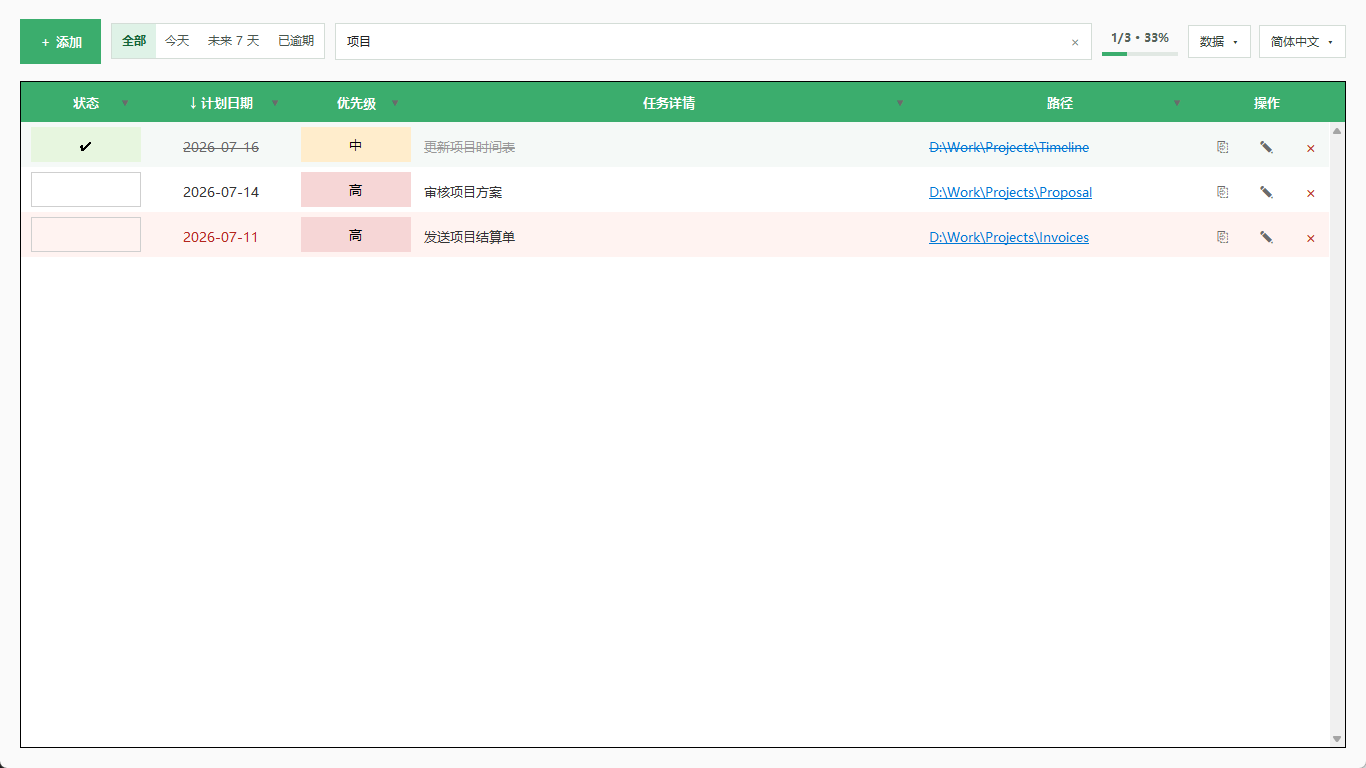Edit the 发送项目结算单 task

[1266, 237]
